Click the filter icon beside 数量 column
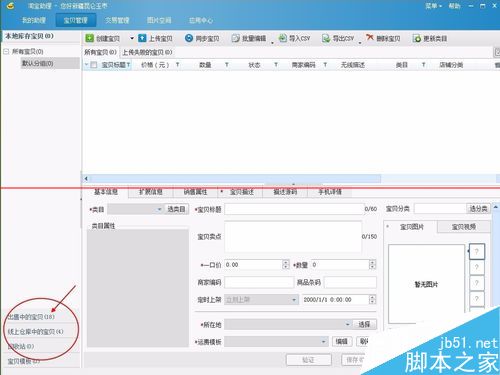500x375 pixels. (x=227, y=65)
